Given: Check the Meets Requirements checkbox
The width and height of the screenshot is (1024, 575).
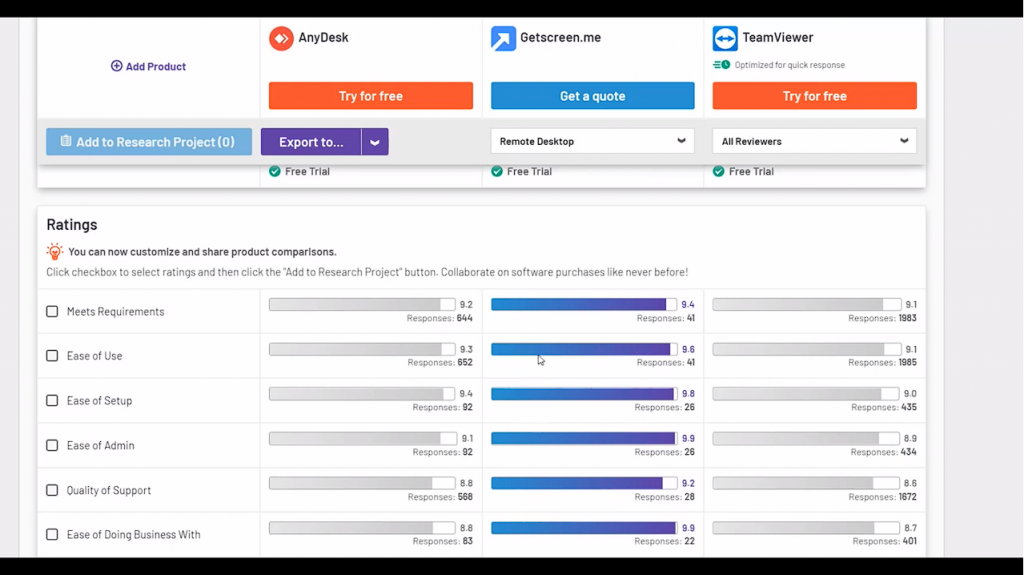Looking at the screenshot, I should (52, 312).
